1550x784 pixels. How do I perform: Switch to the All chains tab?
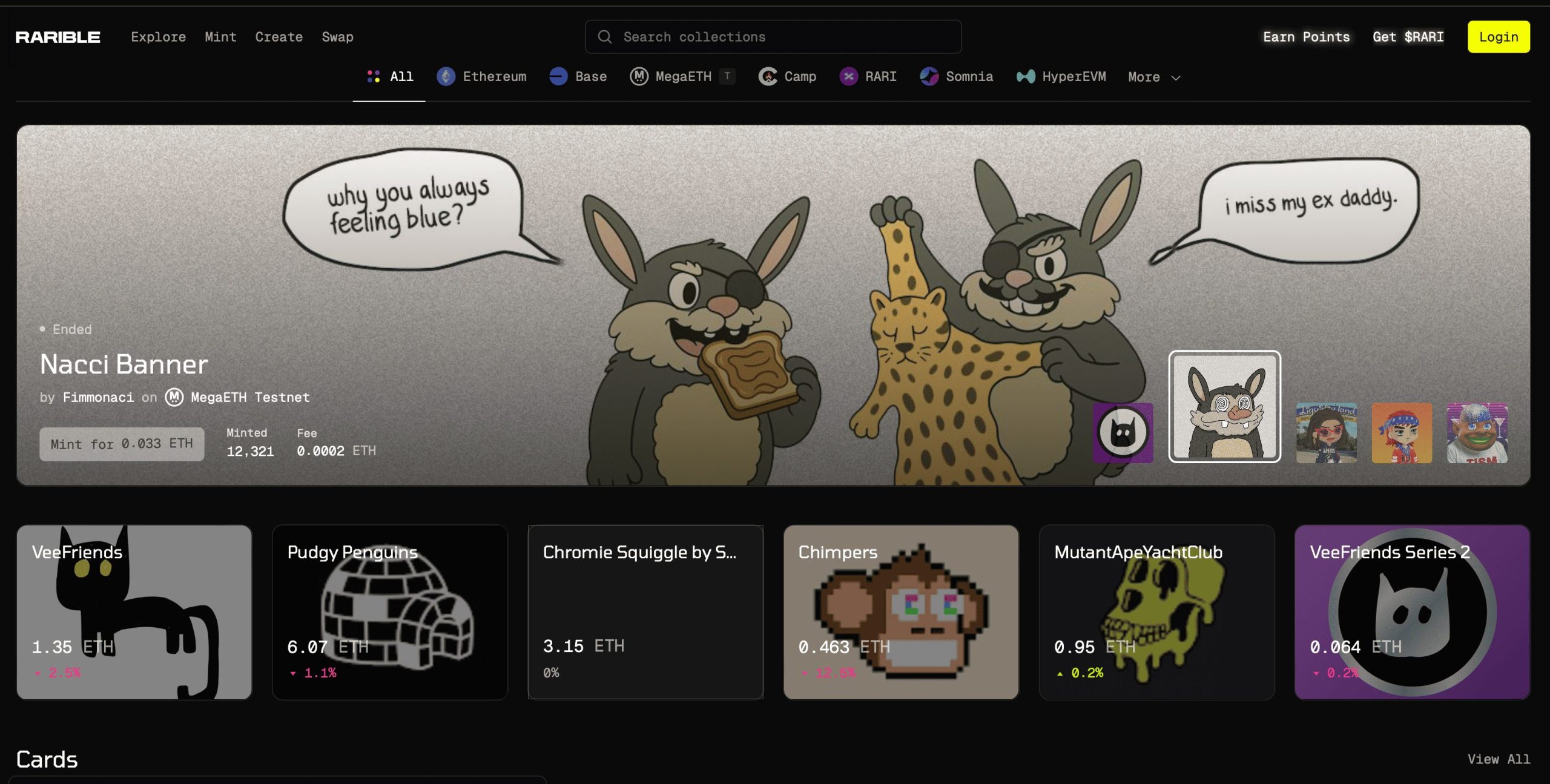(x=390, y=76)
